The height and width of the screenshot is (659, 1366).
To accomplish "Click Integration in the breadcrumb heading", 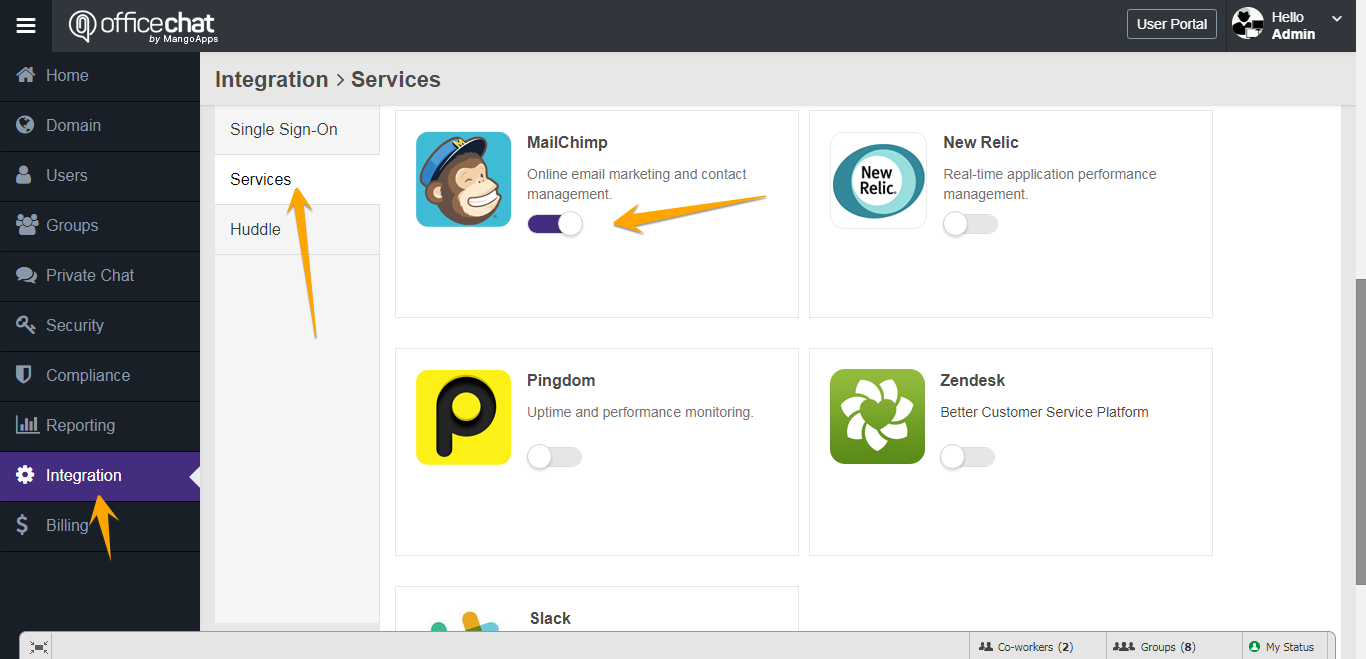I will click(x=271, y=80).
